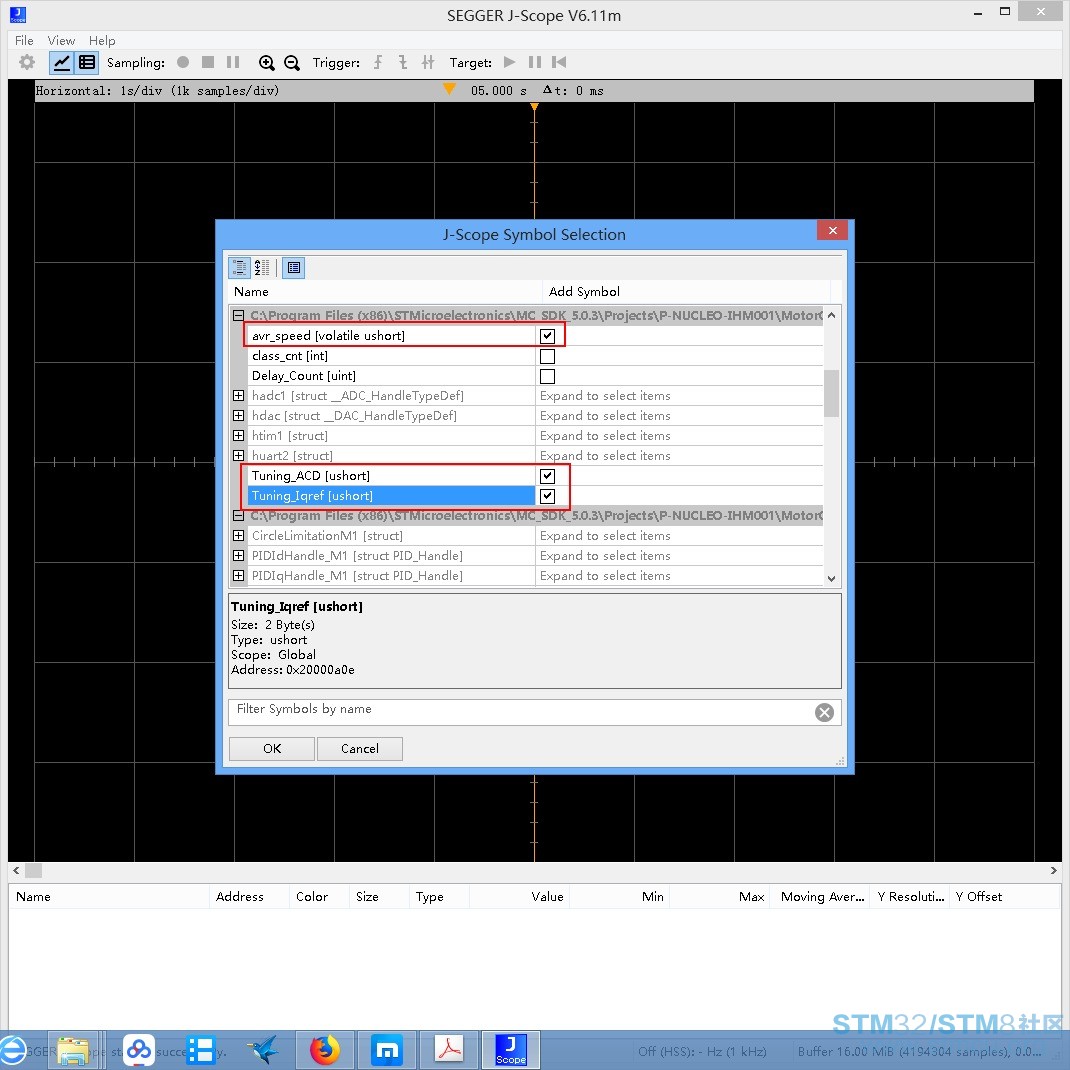Open Firefox from the taskbar
This screenshot has width=1070, height=1070.
325,1050
